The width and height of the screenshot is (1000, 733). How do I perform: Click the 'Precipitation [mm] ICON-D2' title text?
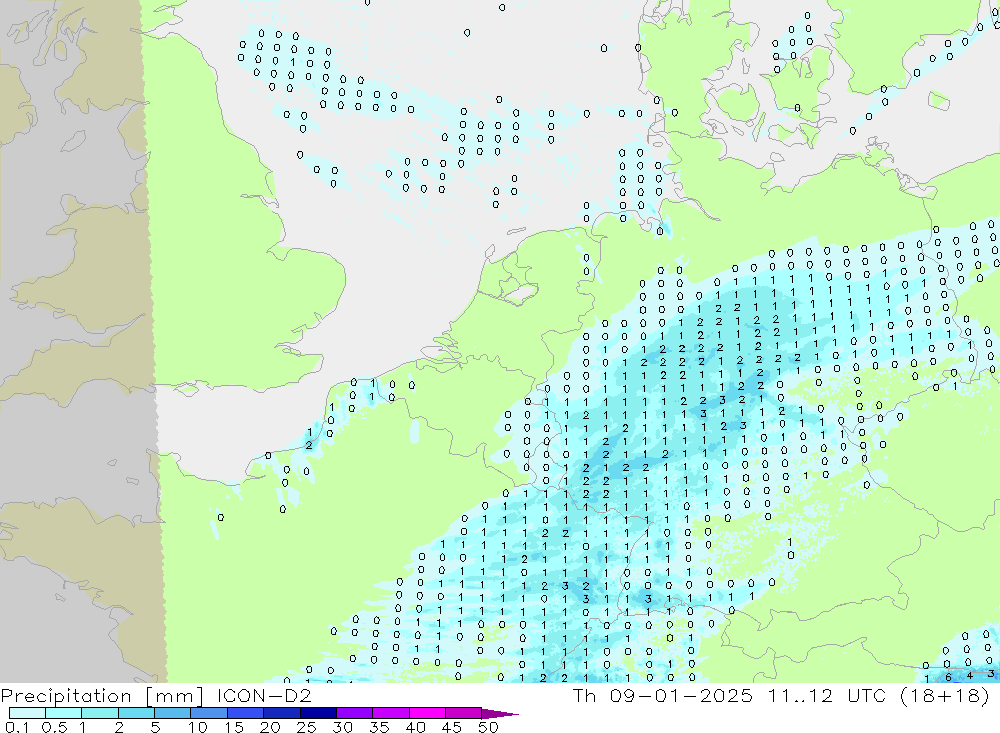[156, 695]
